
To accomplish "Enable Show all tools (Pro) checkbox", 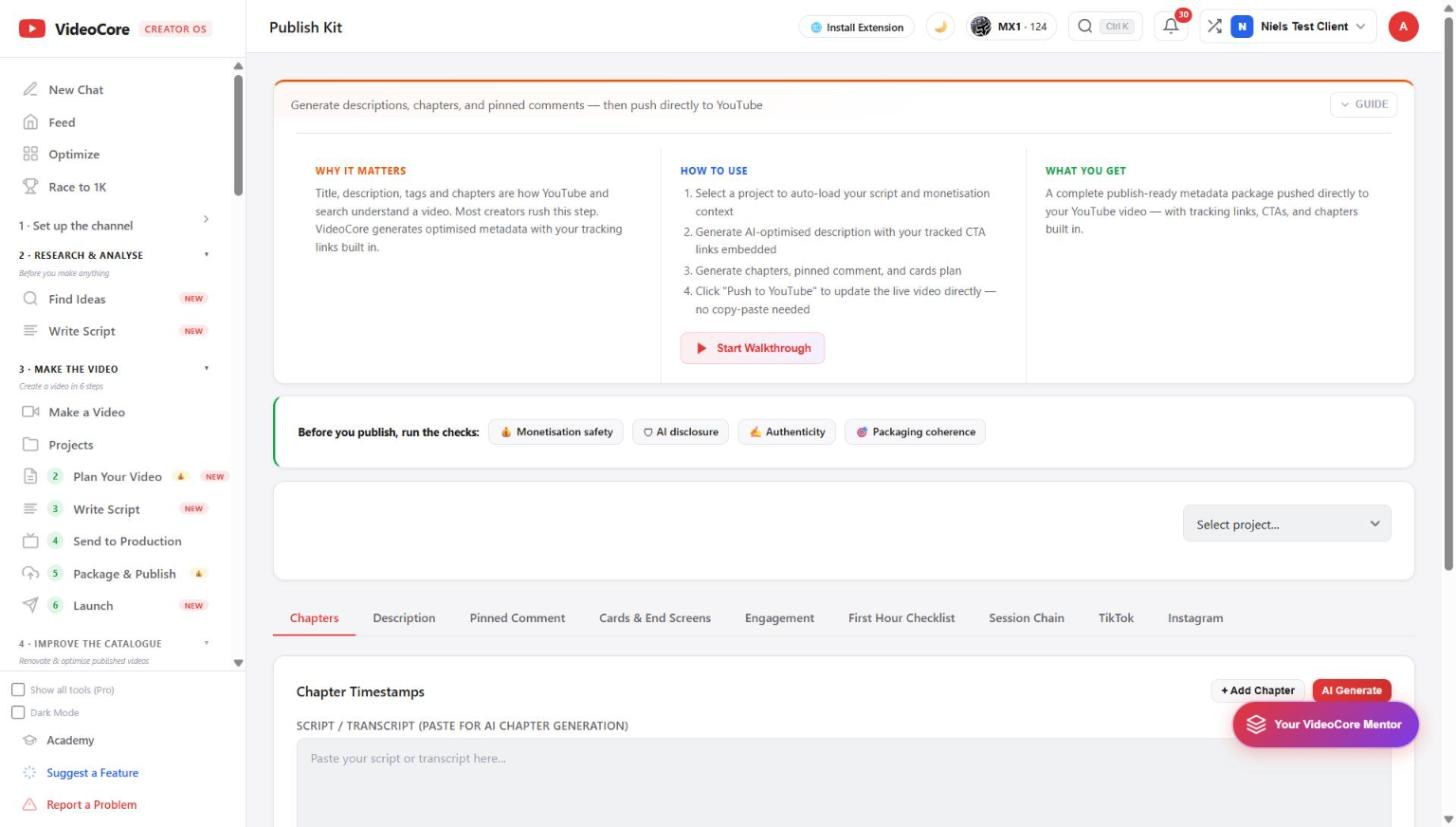I will pyautogui.click(x=18, y=690).
